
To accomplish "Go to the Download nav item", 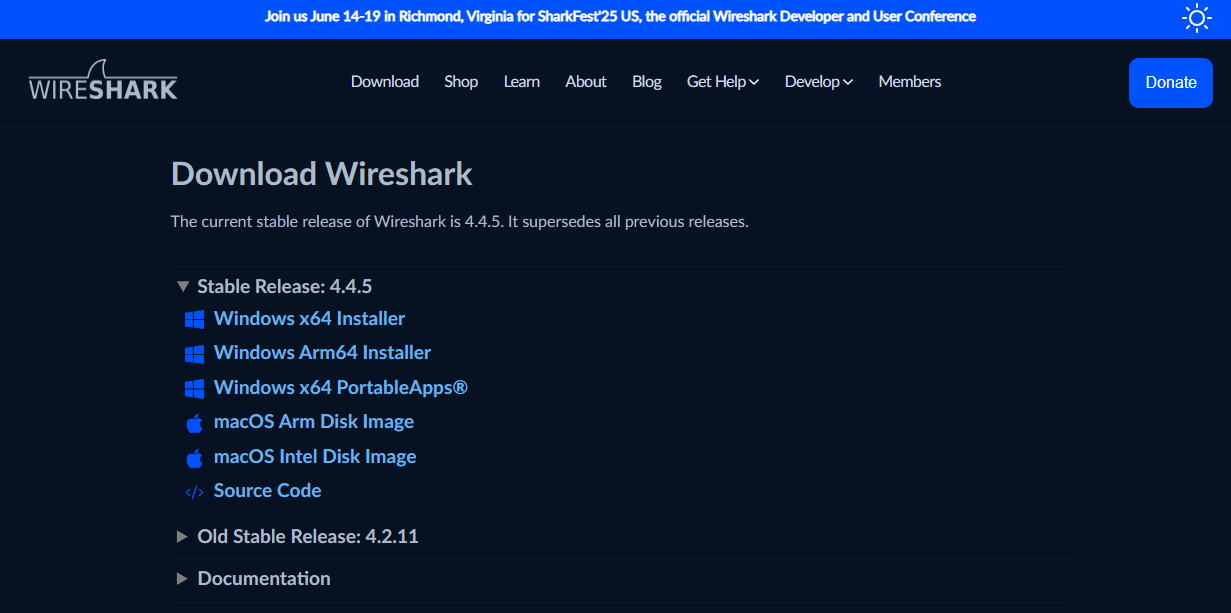I will (x=385, y=82).
